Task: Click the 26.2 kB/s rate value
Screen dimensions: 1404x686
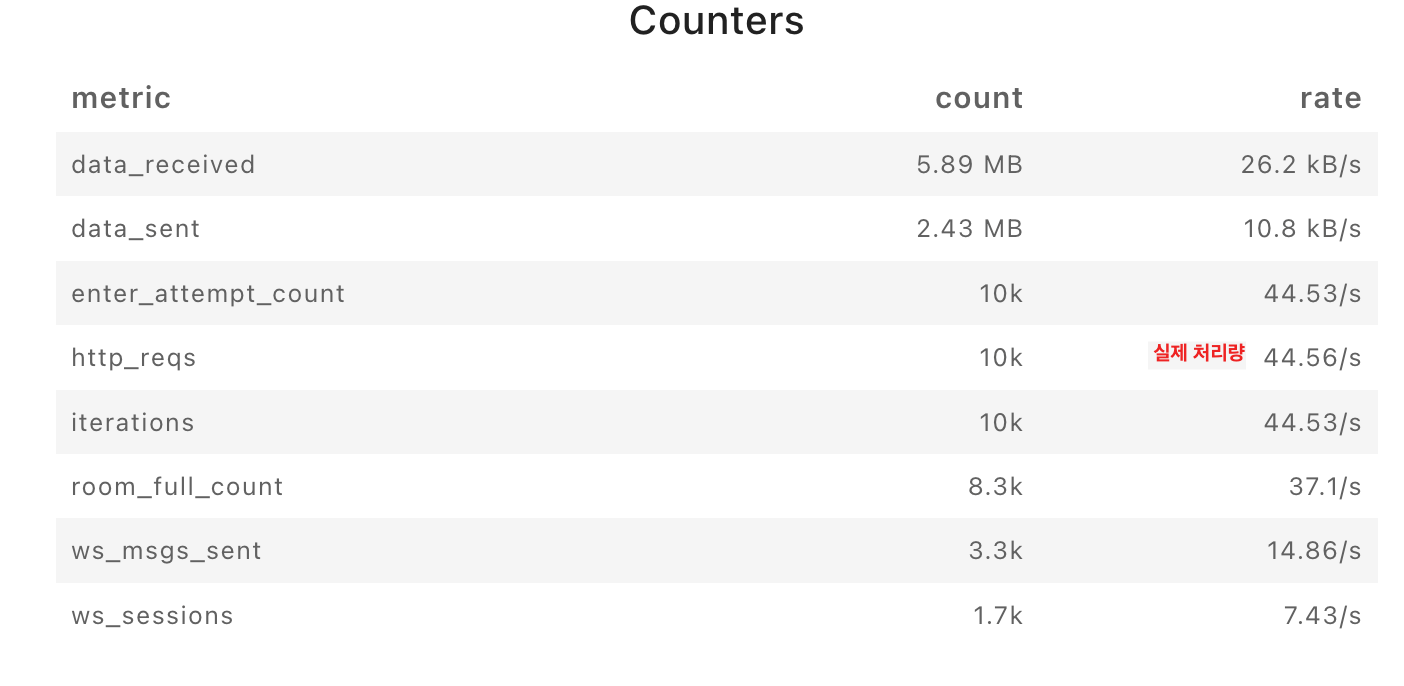Action: [1301, 165]
